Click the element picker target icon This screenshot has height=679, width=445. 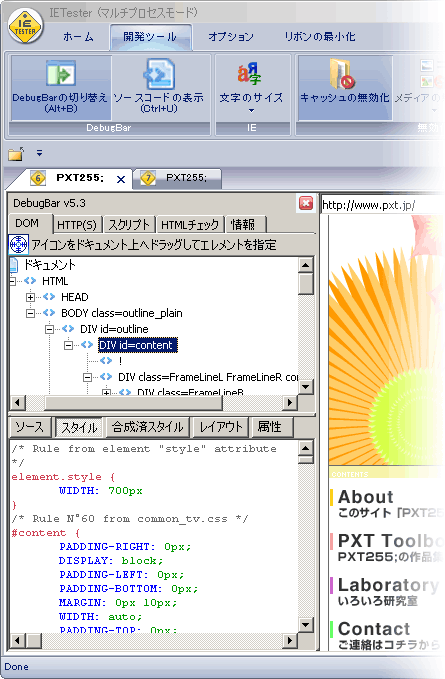coord(18,245)
